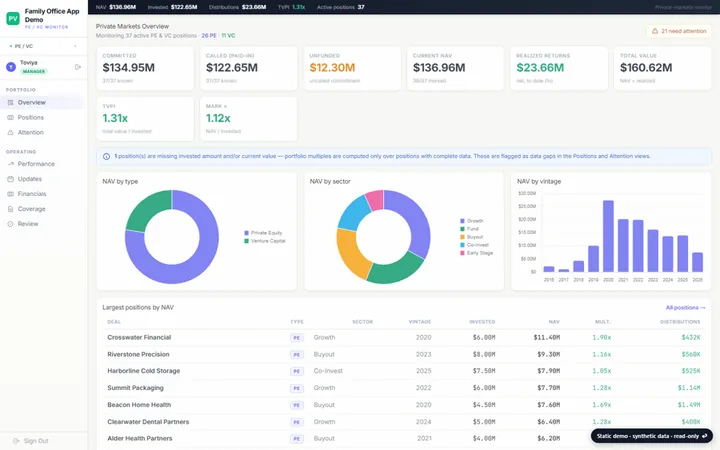Open the Overview page

tap(44, 102)
